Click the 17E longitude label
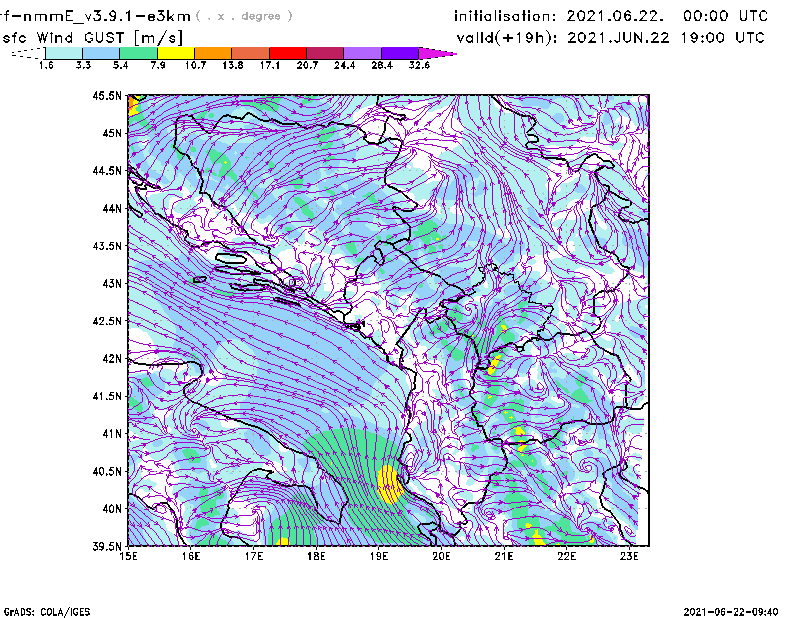This screenshot has width=800, height=618. pos(254,556)
